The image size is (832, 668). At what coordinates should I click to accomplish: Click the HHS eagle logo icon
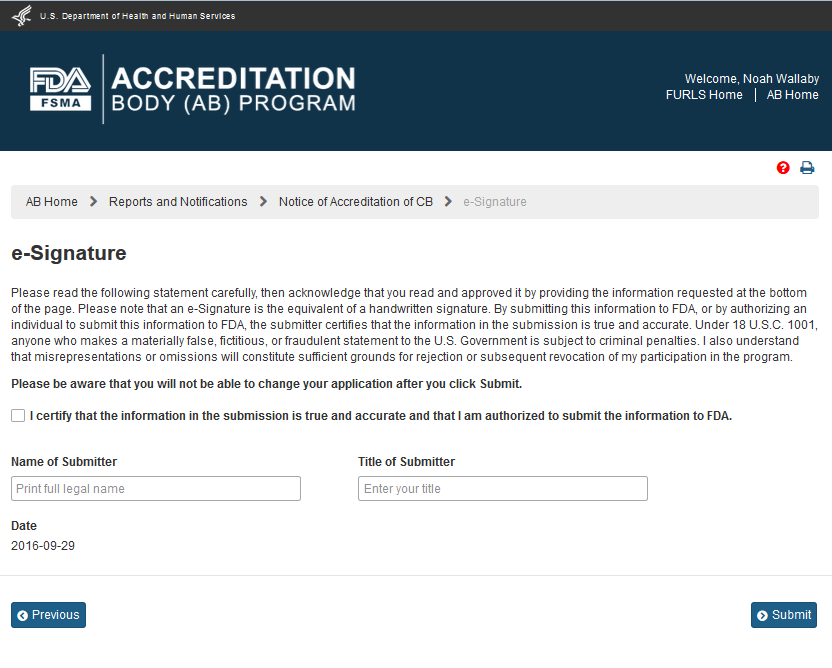(22, 16)
